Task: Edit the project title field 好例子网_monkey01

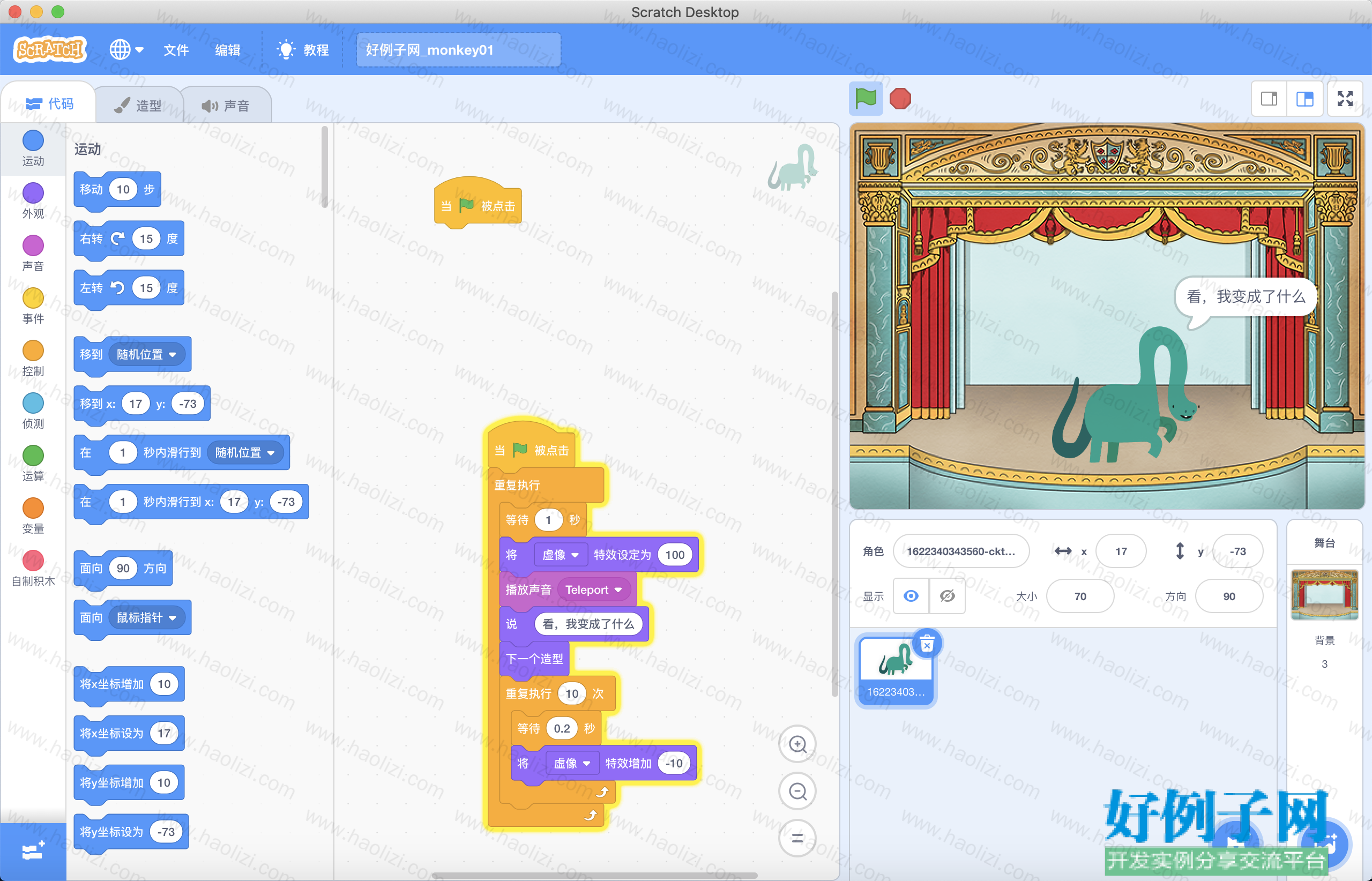Action: [458, 50]
